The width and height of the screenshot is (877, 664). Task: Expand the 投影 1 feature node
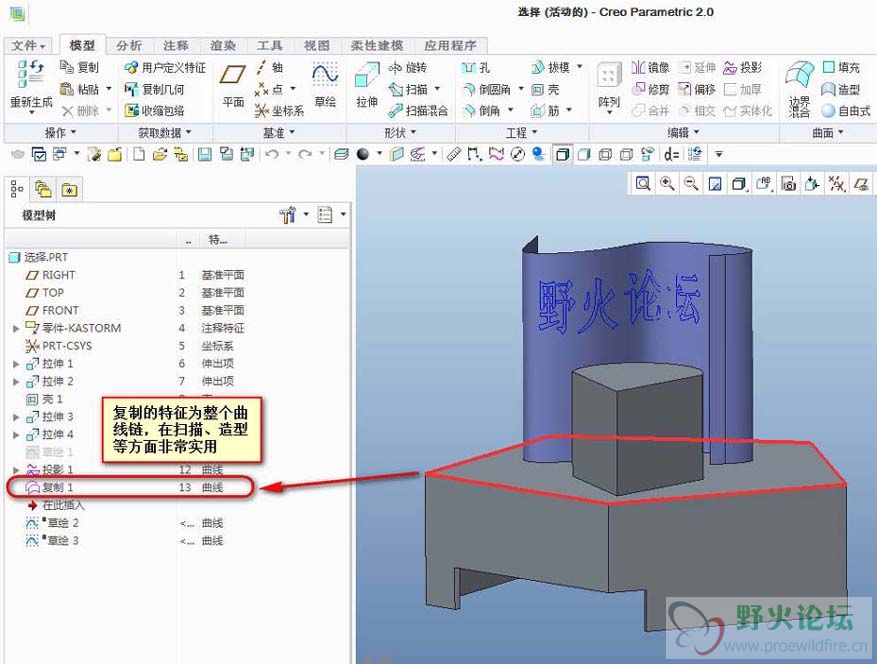(16, 470)
